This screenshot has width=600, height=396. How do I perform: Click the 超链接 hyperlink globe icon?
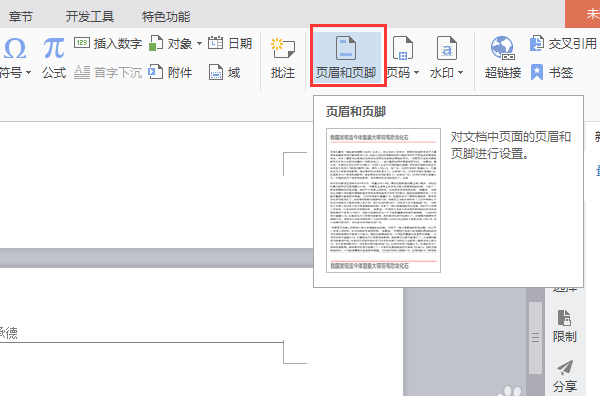tap(502, 48)
